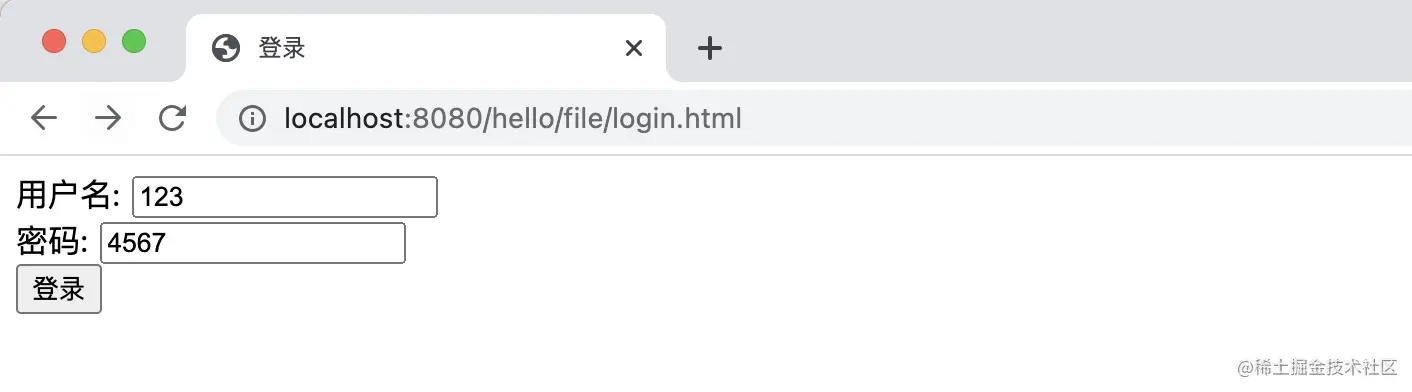Click the 稀土掘金技术社区 watermark text
1412x392 pixels.
pos(1325,368)
